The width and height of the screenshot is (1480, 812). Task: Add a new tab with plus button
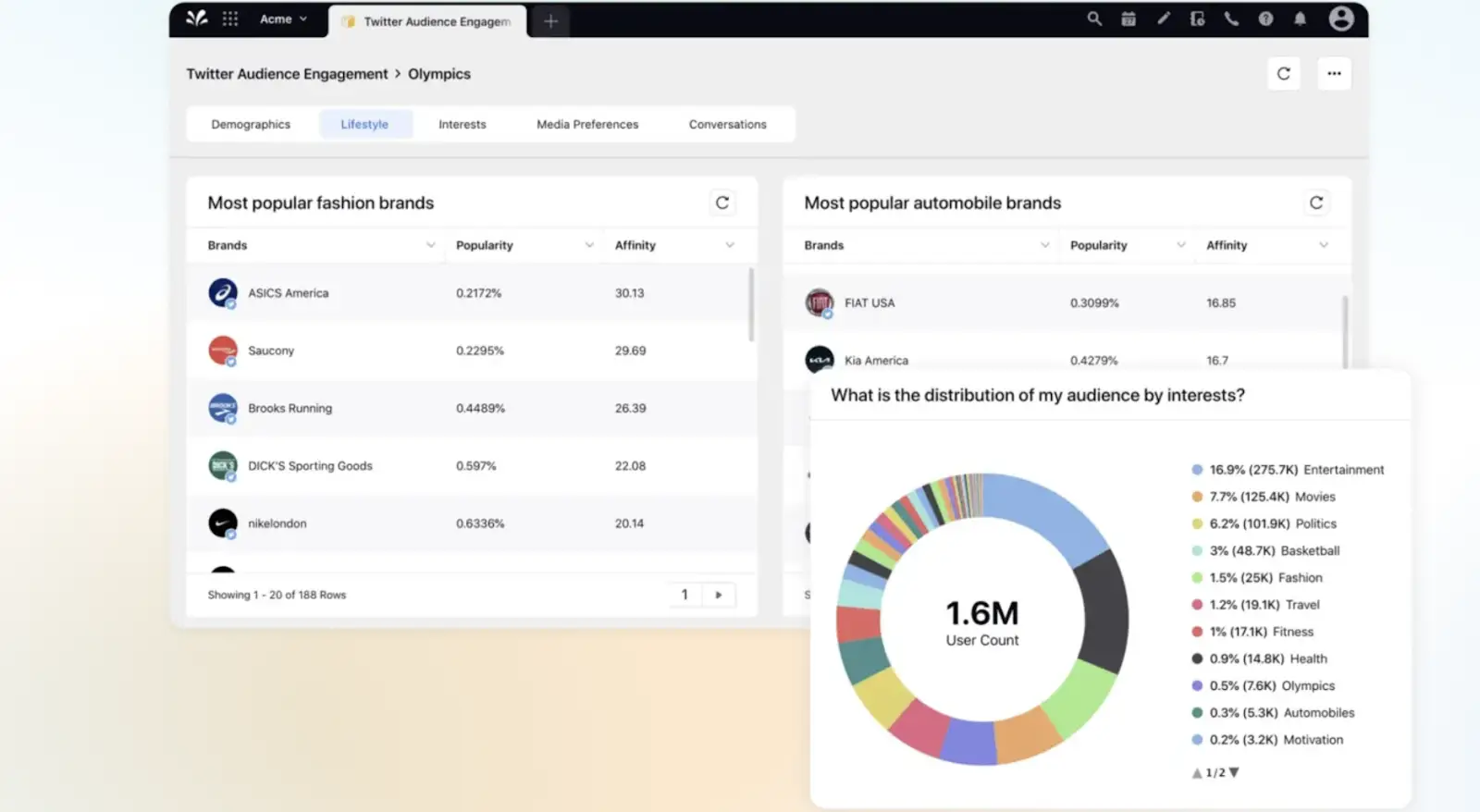tap(550, 21)
